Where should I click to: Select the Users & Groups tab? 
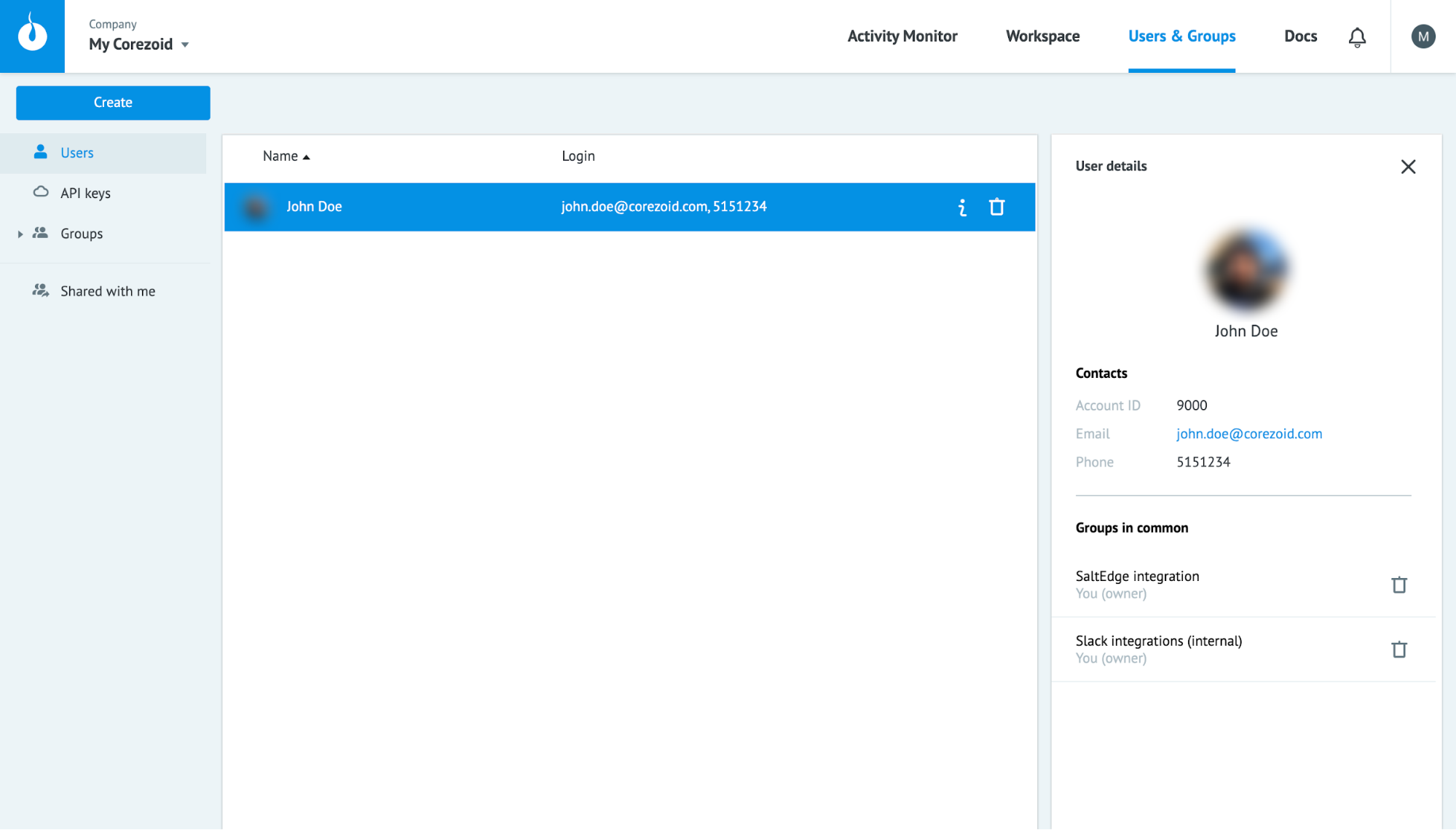[1182, 36]
